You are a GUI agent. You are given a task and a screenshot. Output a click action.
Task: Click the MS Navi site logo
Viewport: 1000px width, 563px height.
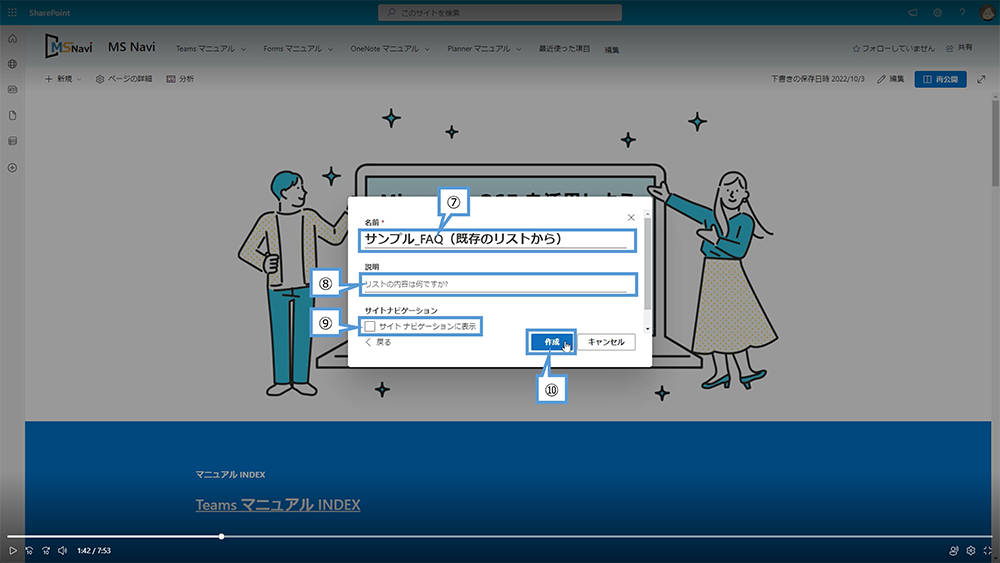tap(68, 47)
